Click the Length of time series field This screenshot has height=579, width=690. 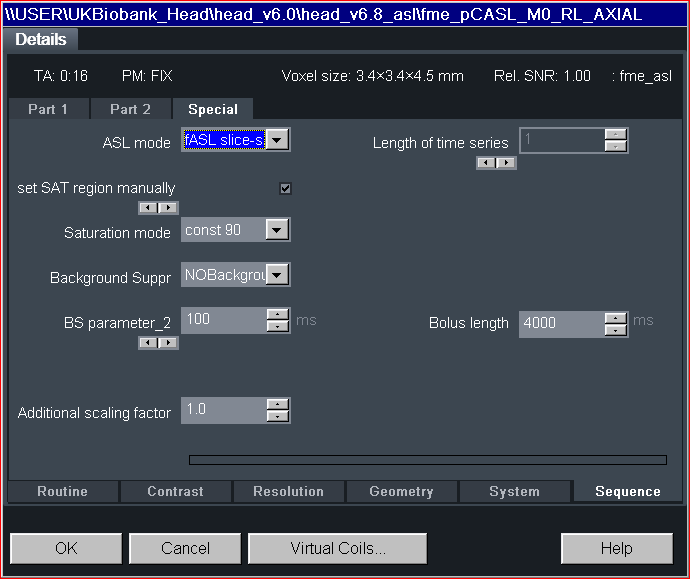[562, 140]
